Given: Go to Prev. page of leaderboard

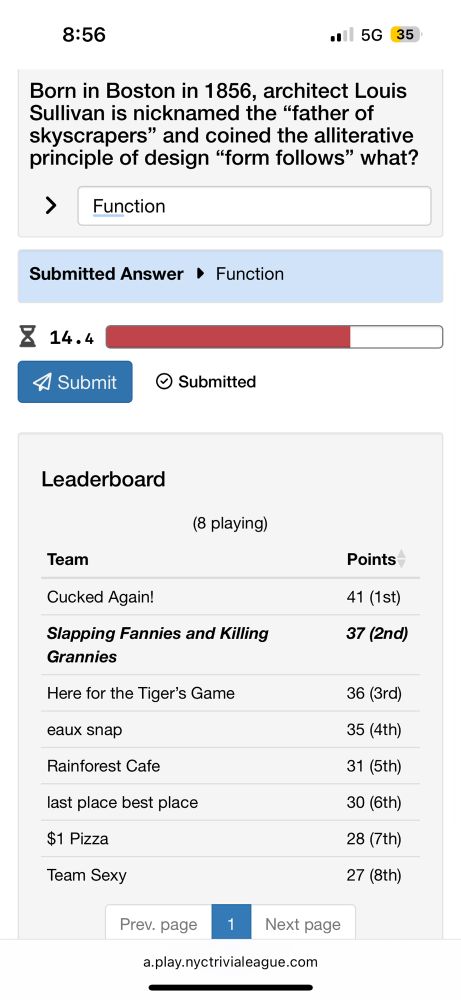Looking at the screenshot, I should 158,923.
